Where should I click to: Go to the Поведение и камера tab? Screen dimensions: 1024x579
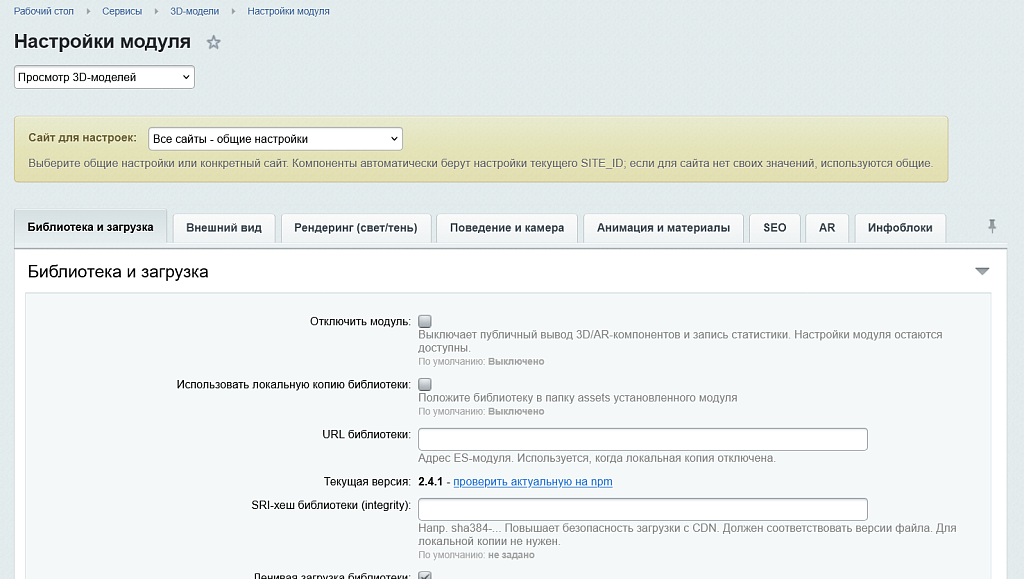pyautogui.click(x=507, y=228)
